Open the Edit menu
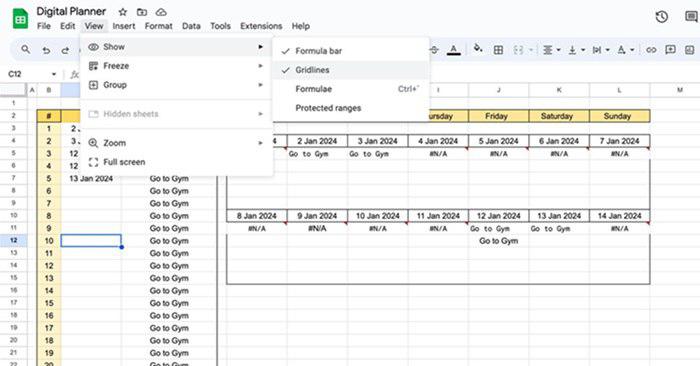Viewport: 700px width, 366px height. click(x=67, y=26)
